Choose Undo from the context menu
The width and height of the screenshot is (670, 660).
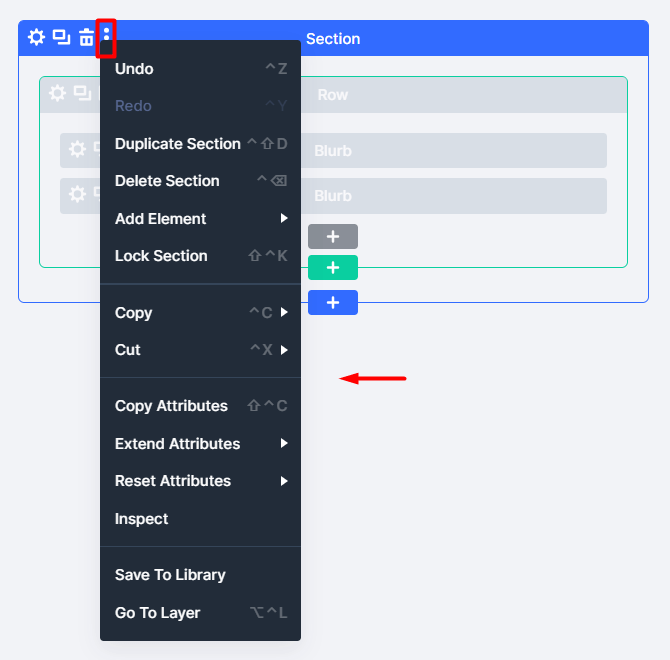[200, 69]
